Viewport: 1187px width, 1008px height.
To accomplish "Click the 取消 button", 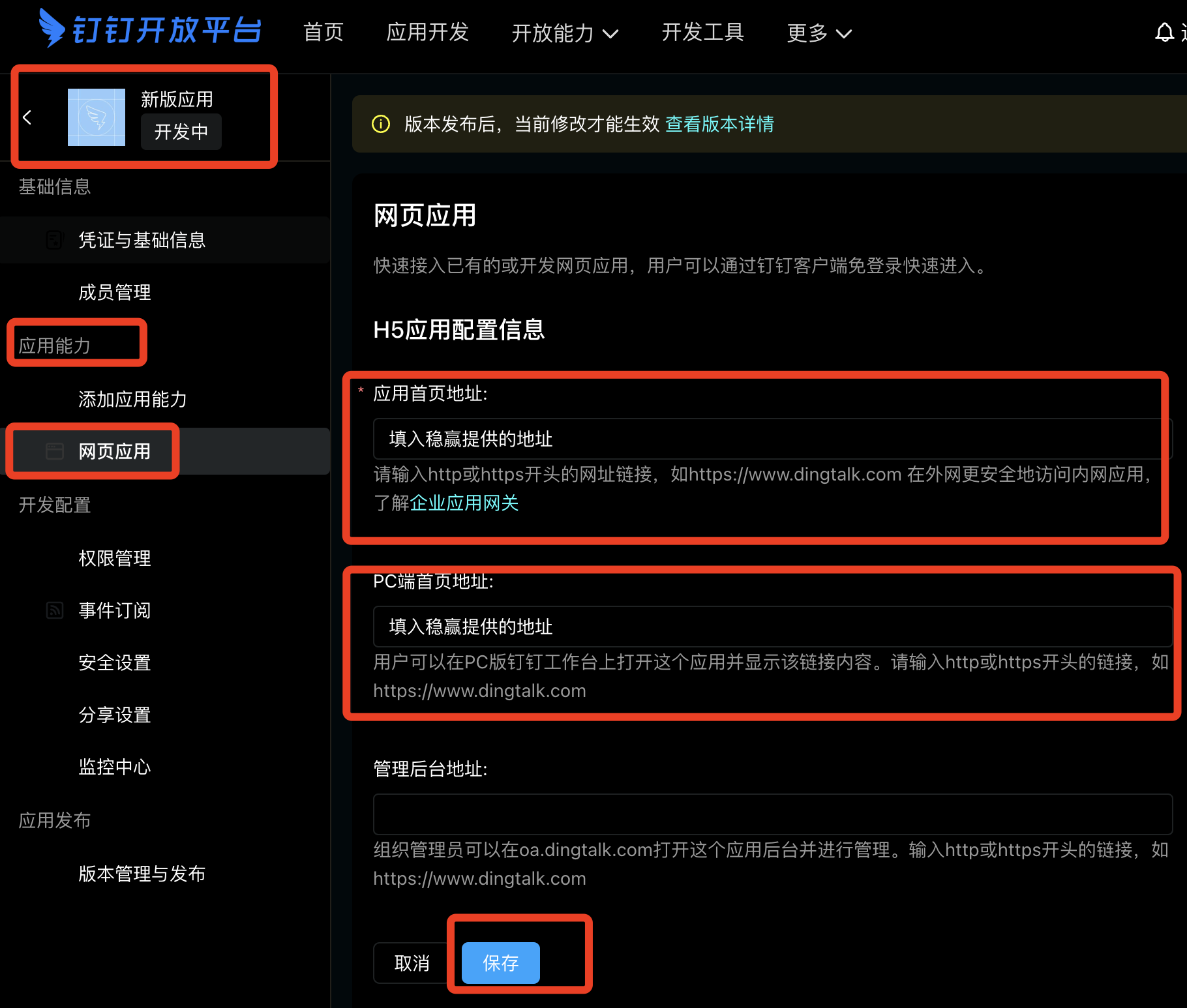I will [x=412, y=963].
